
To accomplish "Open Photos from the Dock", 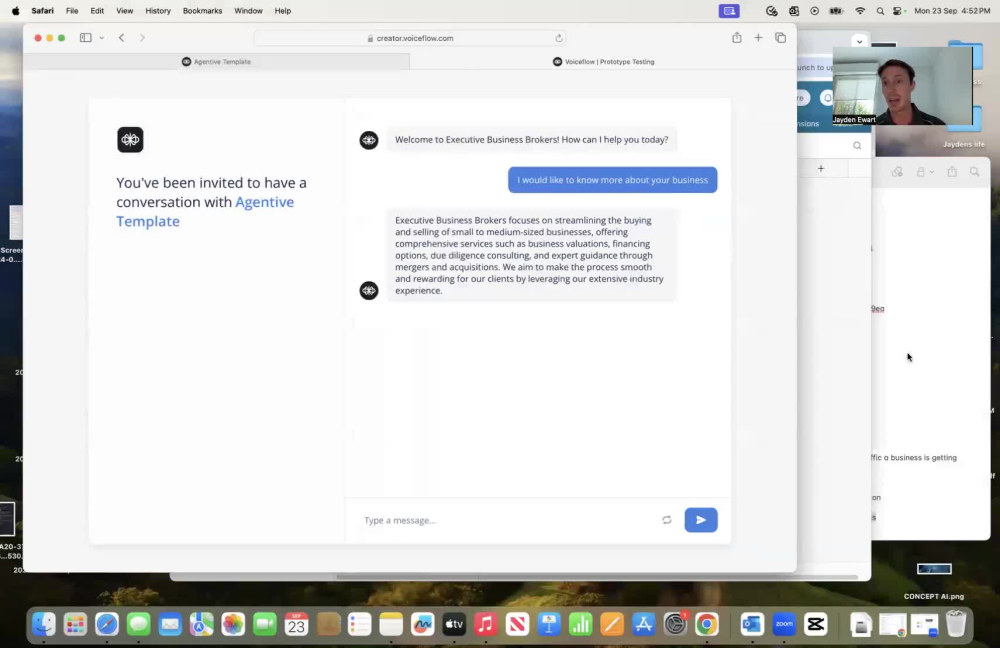I will coord(233,624).
